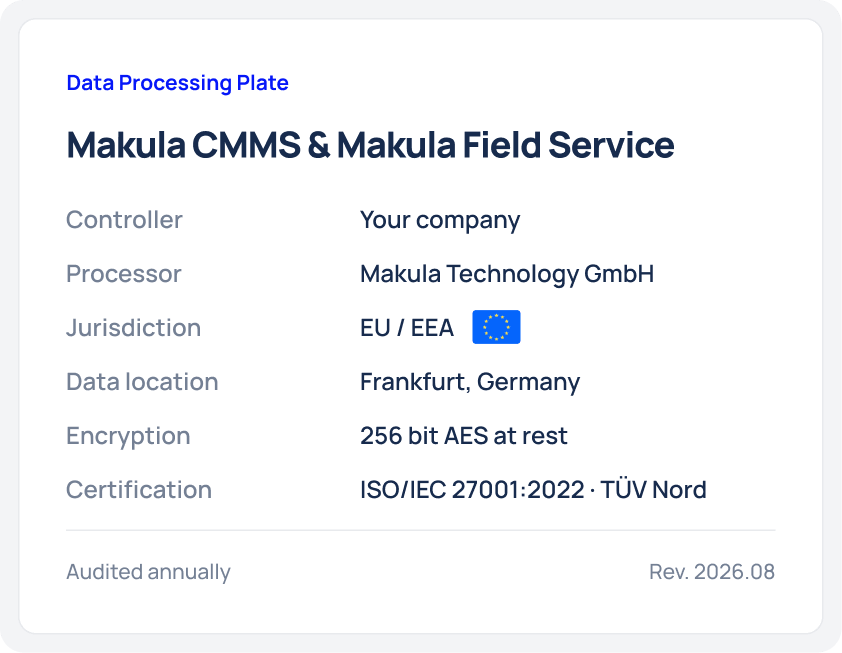Click the EU flag icon
The image size is (842, 653).
[496, 327]
